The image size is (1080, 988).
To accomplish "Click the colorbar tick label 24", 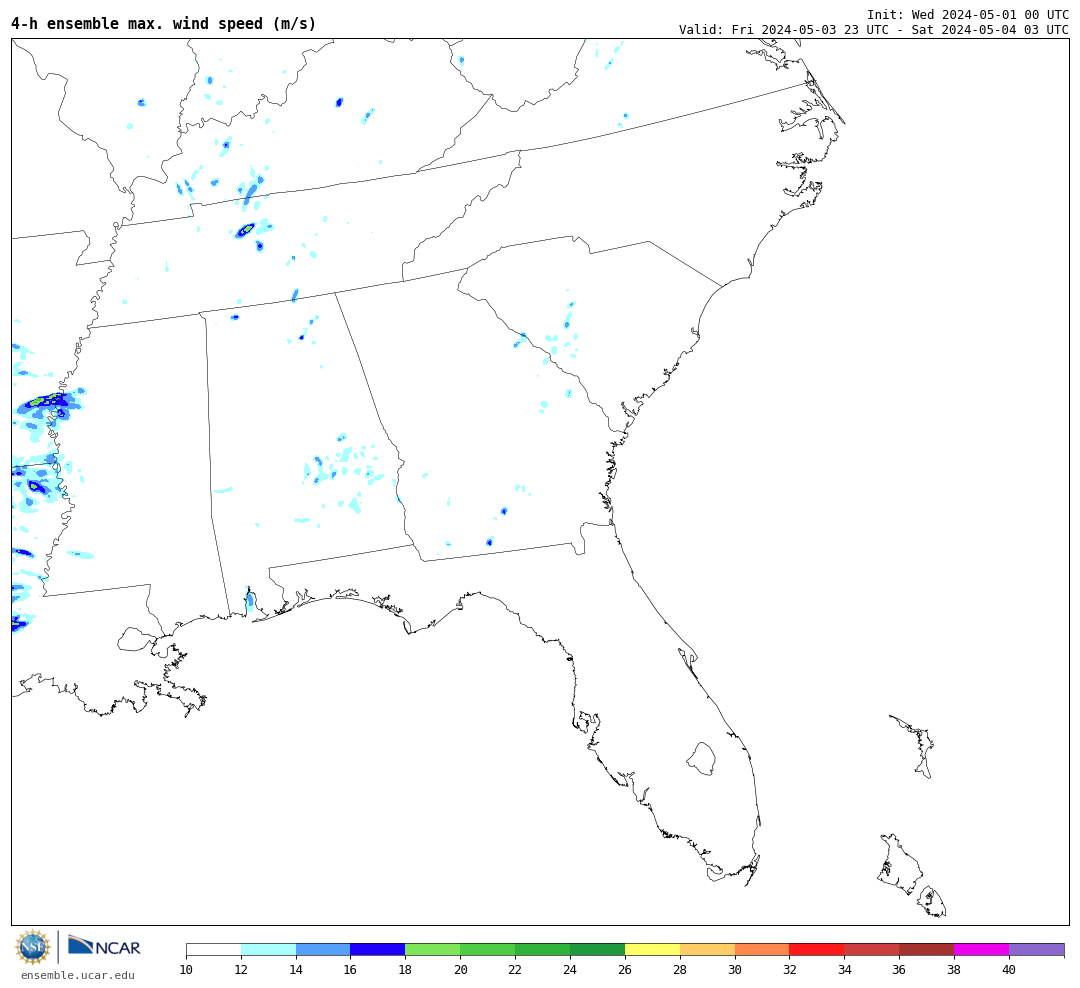I will point(570,969).
